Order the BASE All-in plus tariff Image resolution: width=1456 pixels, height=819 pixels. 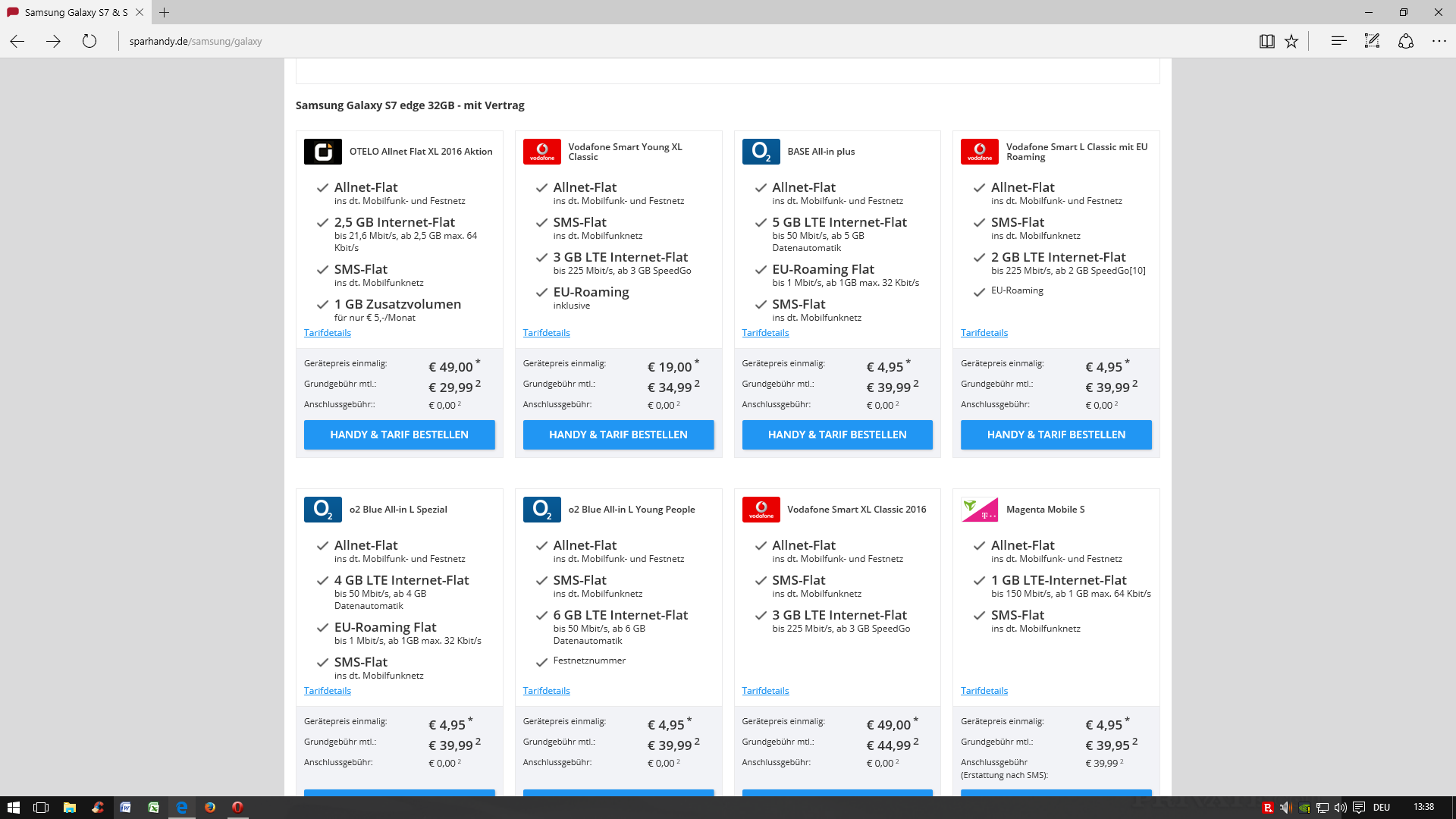click(x=836, y=435)
